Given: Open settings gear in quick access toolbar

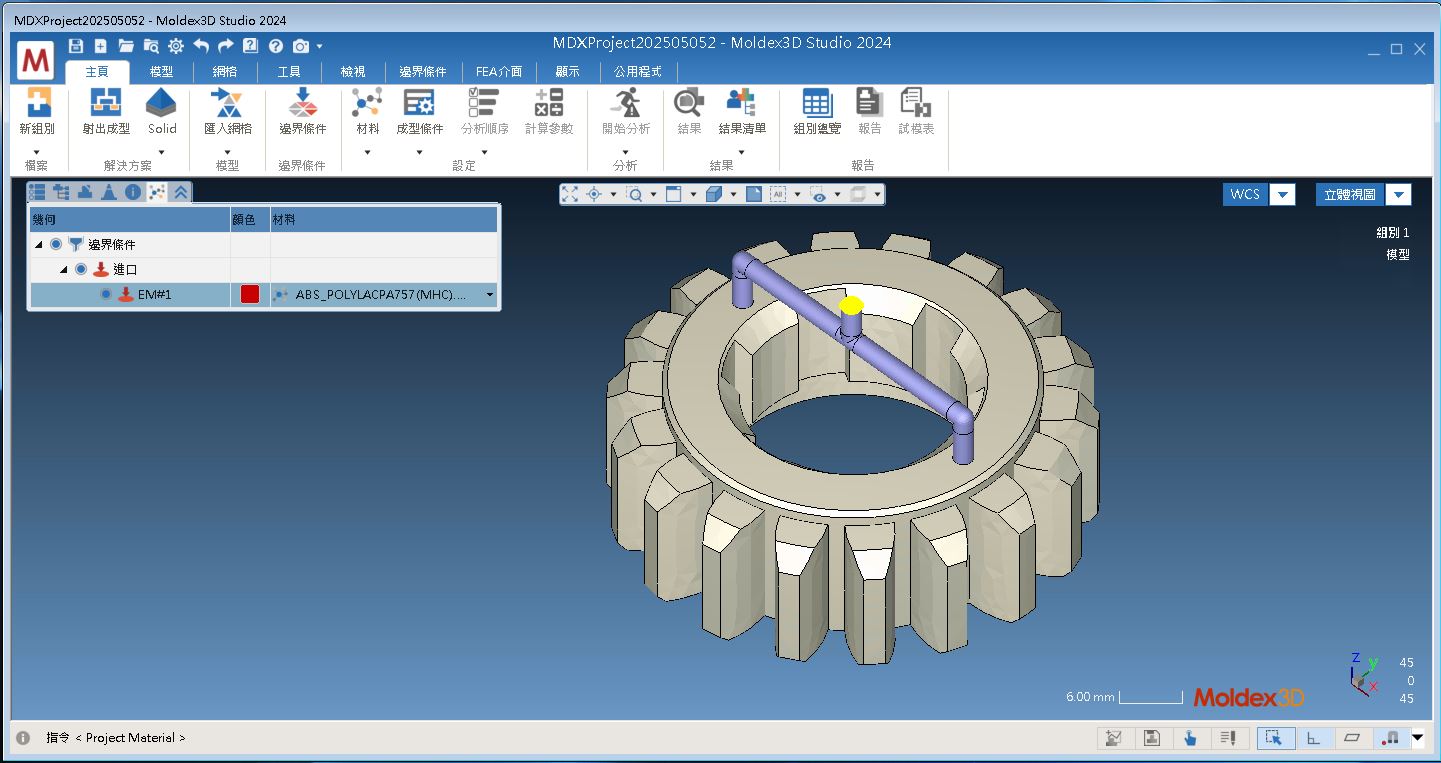Looking at the screenshot, I should 176,46.
